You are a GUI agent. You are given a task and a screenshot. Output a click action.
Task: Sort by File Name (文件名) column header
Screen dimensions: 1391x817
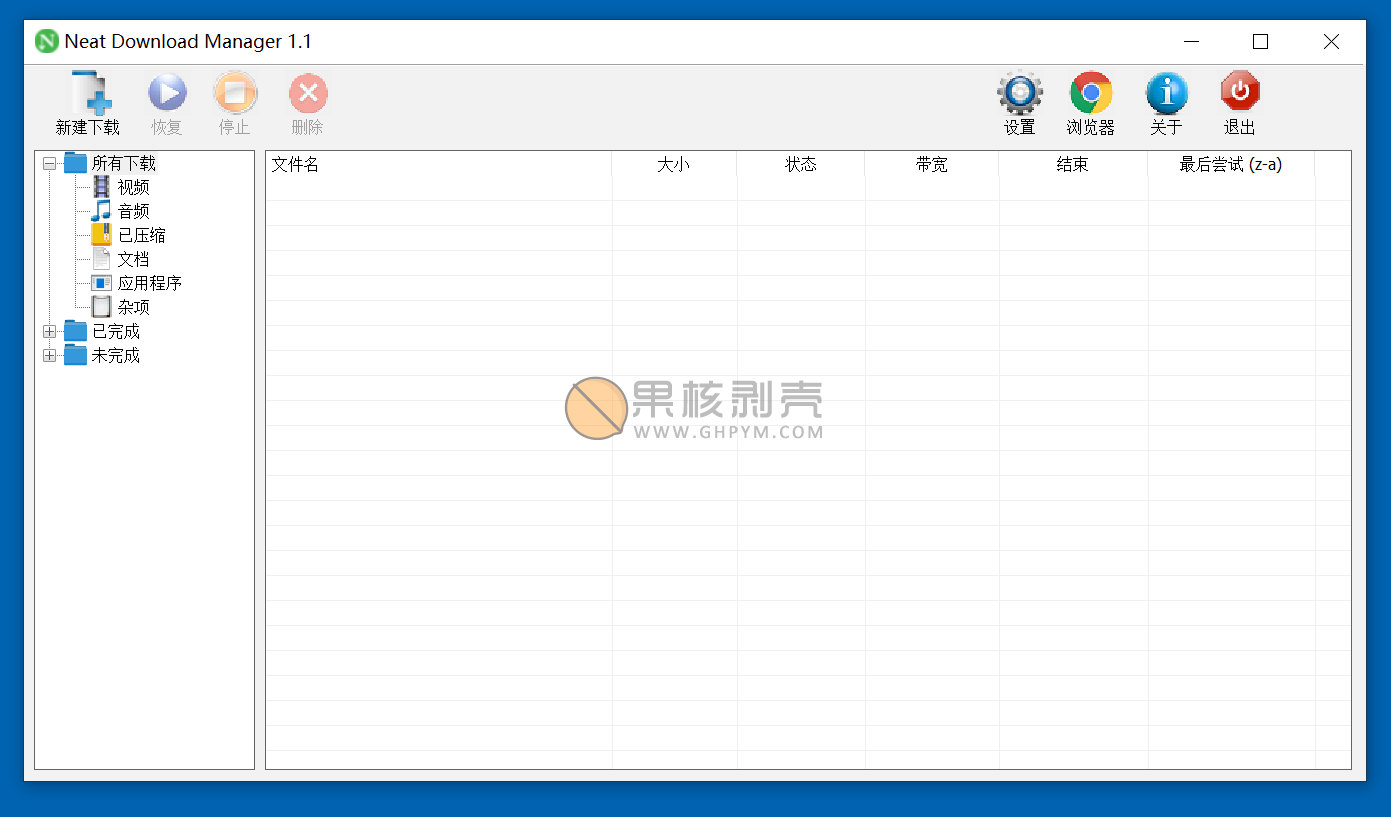[x=296, y=165]
